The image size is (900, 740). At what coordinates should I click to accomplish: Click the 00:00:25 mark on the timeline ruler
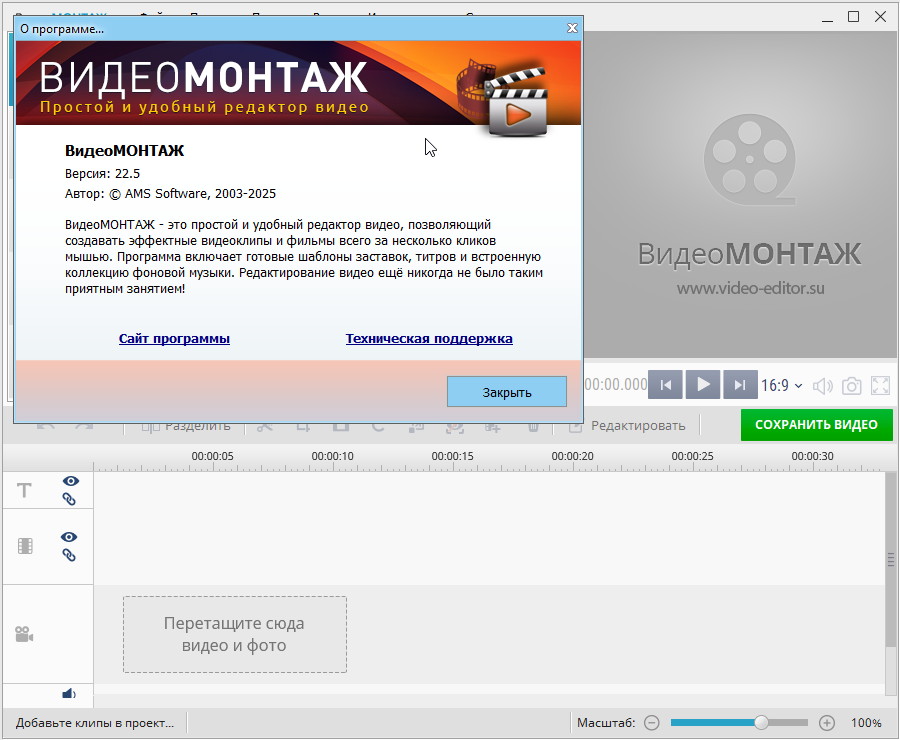point(692,456)
